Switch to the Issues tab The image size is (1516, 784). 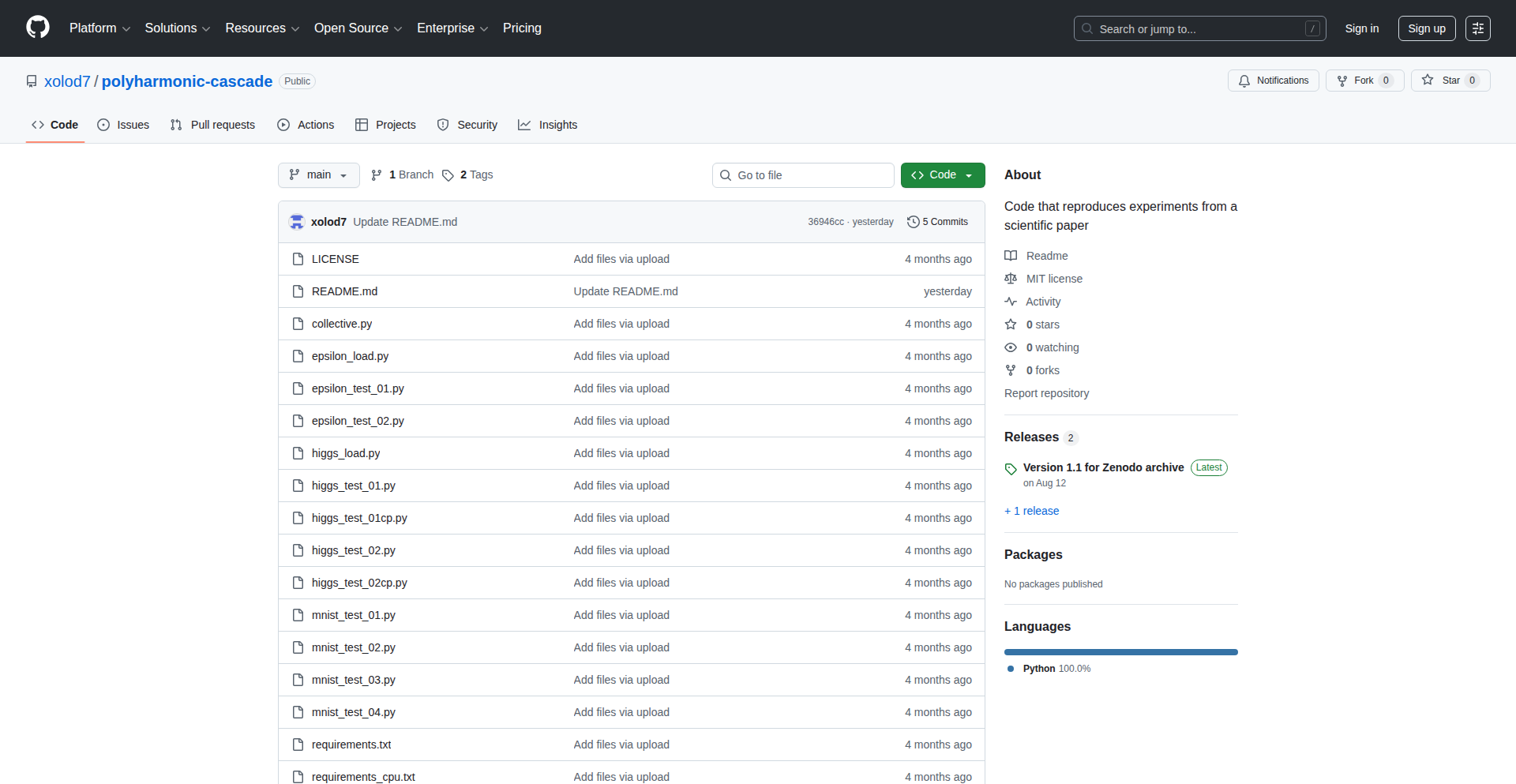coord(123,125)
